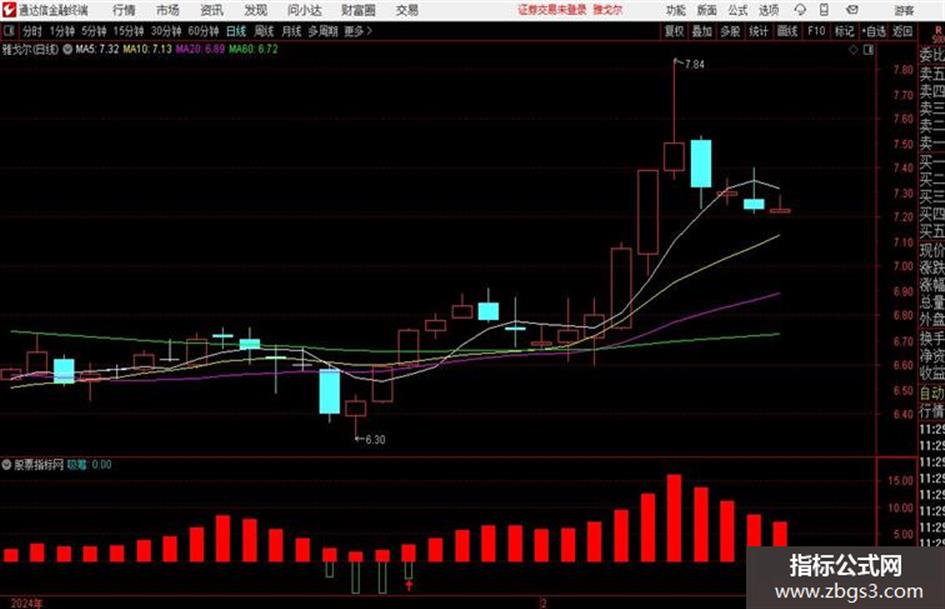This screenshot has width=945, height=609.
Task: Click the MA10: 7.13 value label
Action: pyautogui.click(x=148, y=49)
